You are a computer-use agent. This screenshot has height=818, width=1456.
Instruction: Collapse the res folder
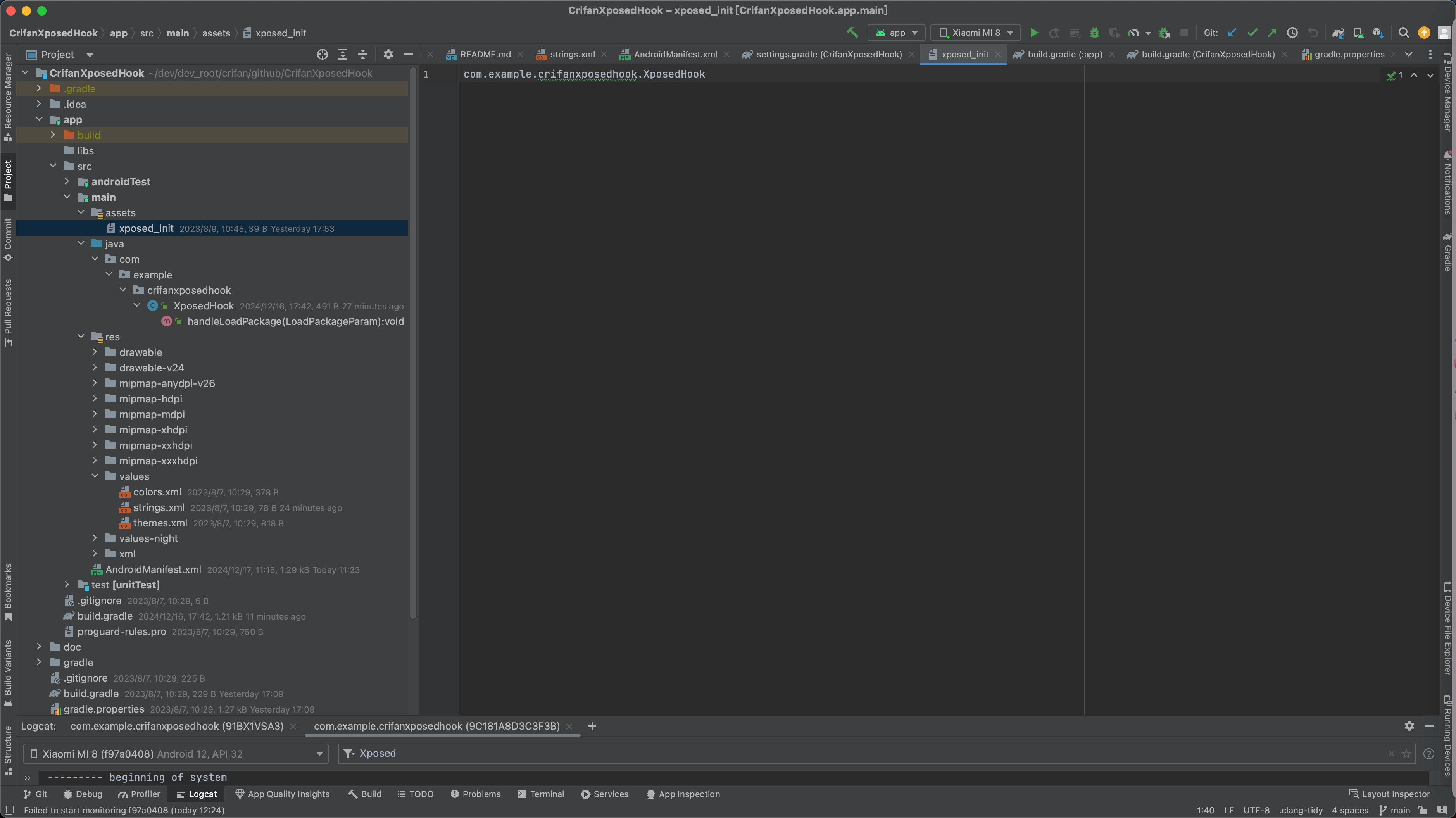(81, 337)
